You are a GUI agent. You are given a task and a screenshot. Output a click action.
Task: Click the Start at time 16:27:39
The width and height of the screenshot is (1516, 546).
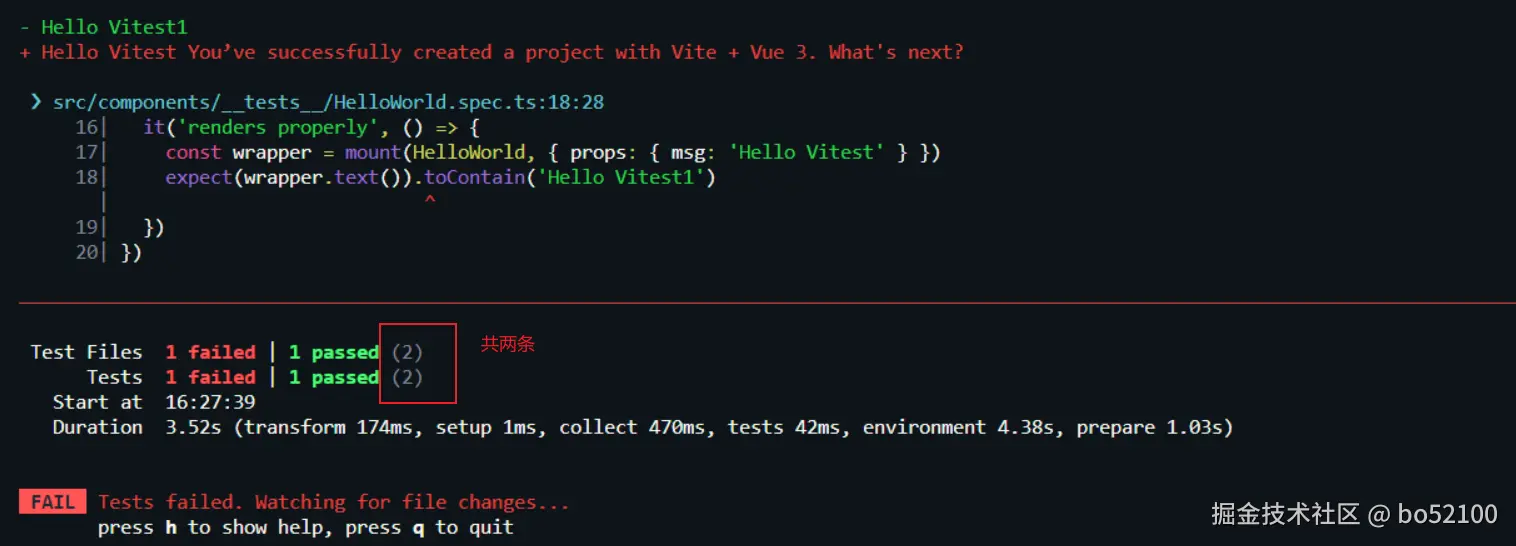(210, 402)
